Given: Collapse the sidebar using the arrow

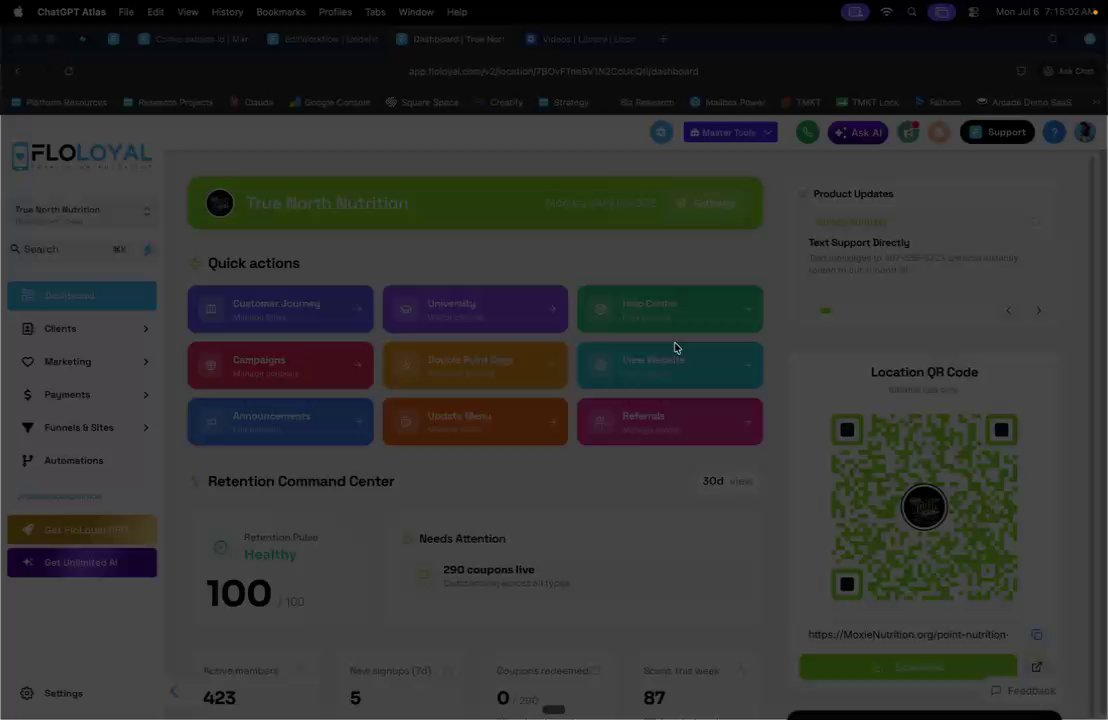Looking at the screenshot, I should [174, 692].
